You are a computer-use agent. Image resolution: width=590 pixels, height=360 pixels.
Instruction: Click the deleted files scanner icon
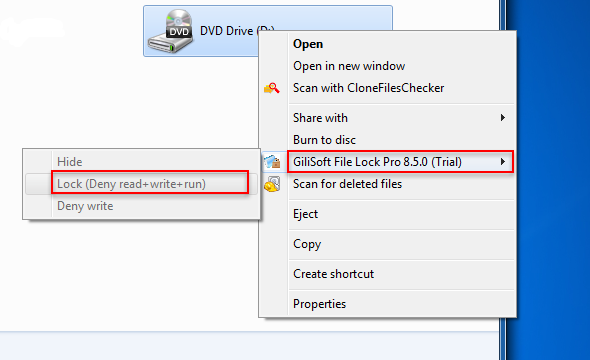point(272,184)
